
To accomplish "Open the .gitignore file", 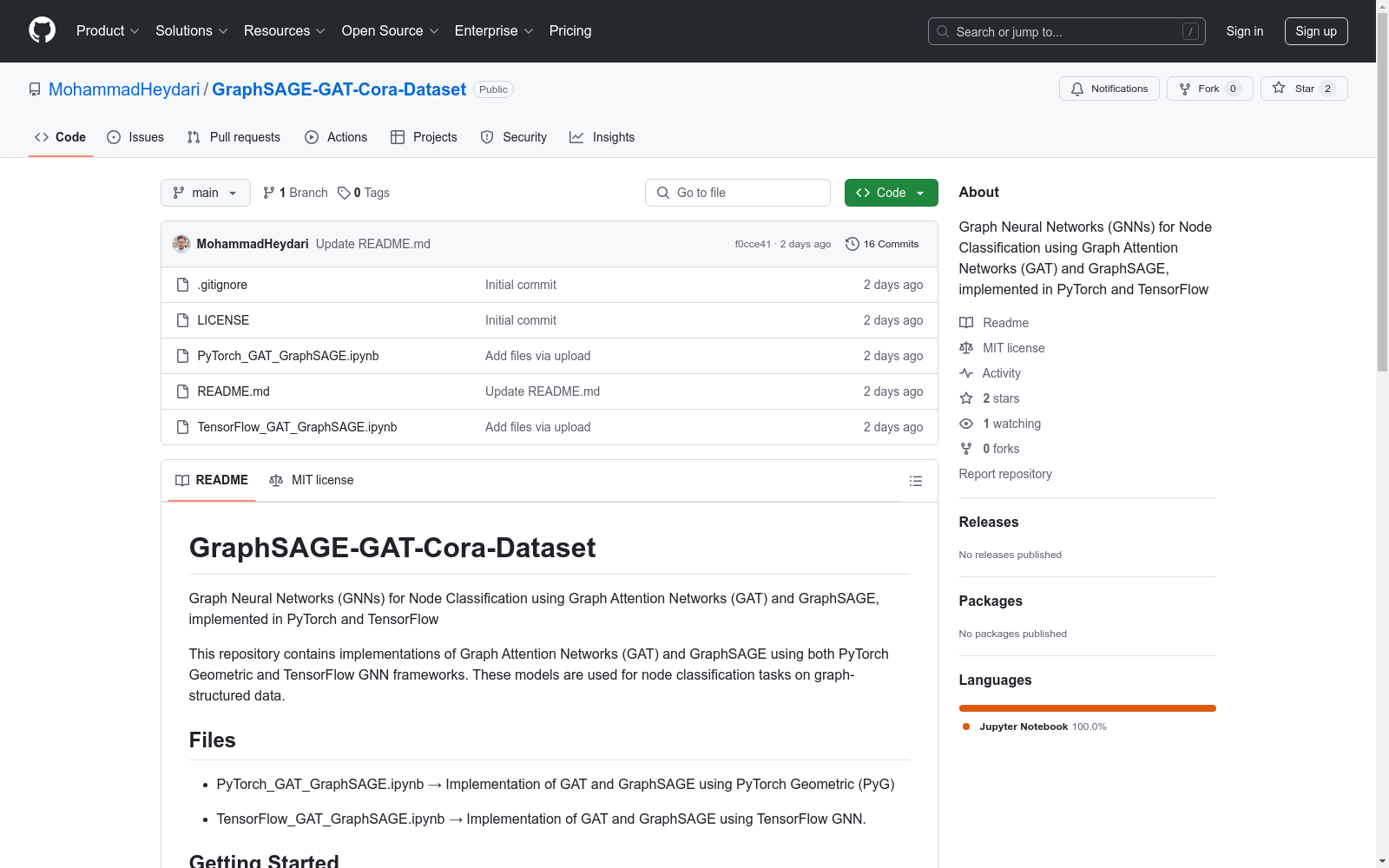I will pos(222,285).
